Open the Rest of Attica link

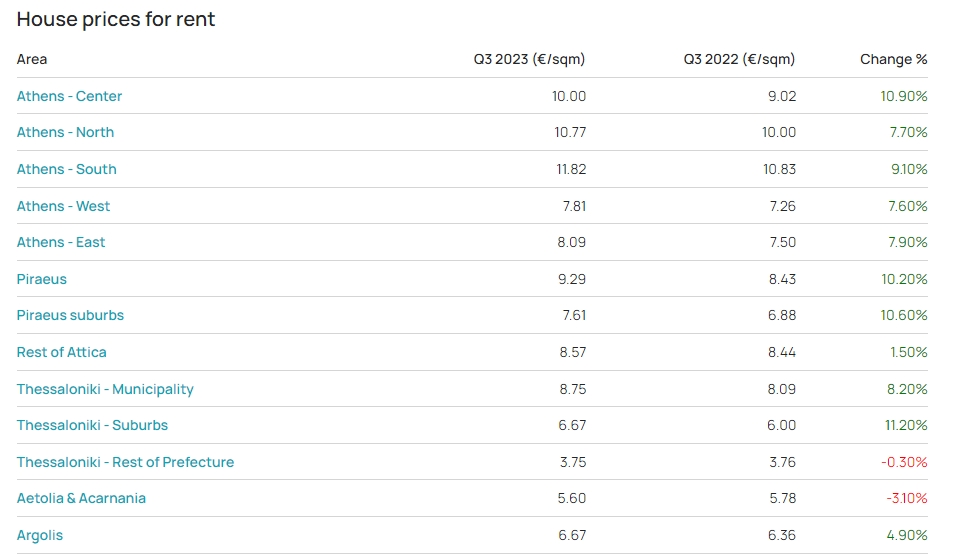pos(61,352)
